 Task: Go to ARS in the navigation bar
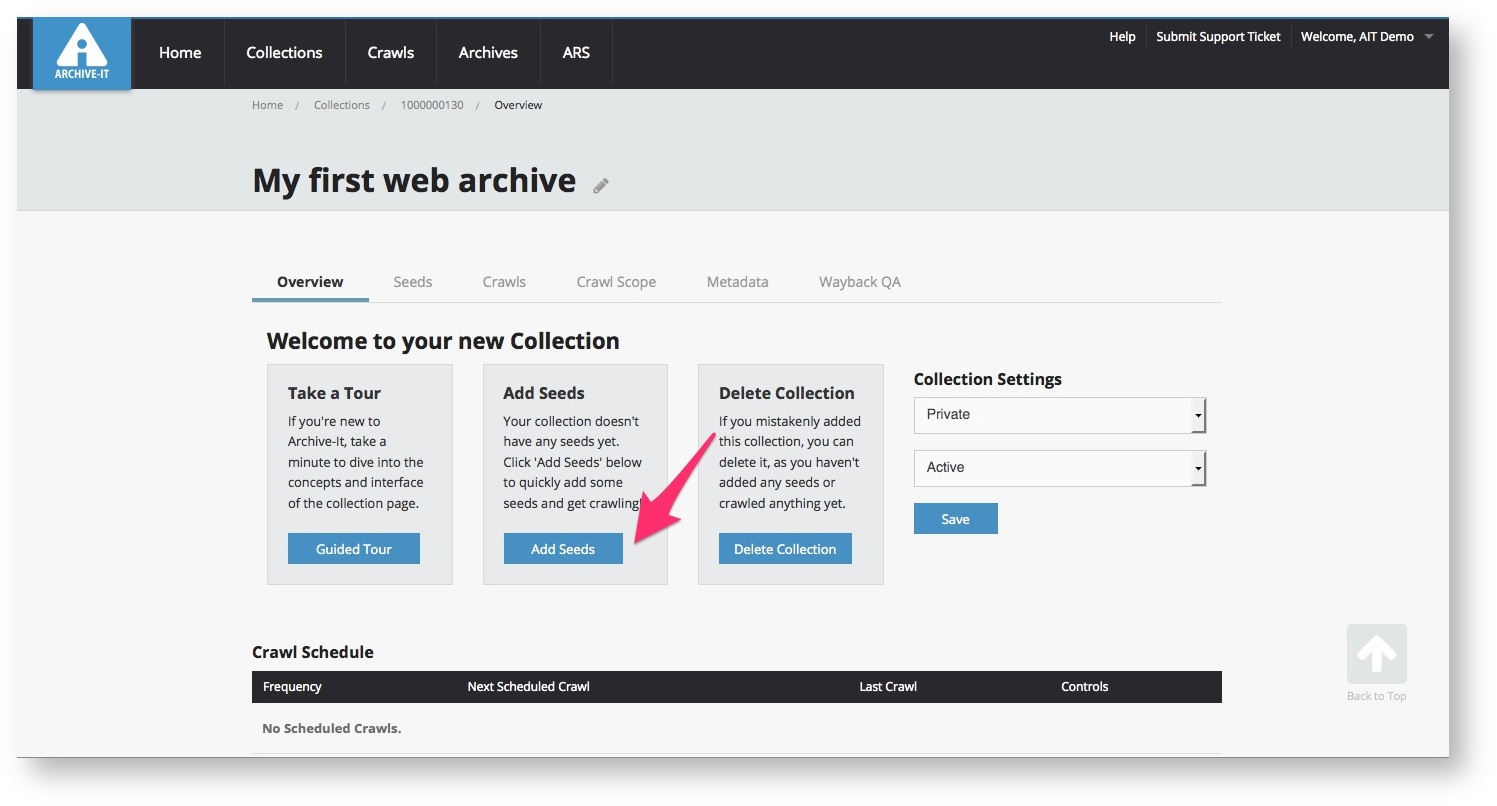pyautogui.click(x=576, y=53)
